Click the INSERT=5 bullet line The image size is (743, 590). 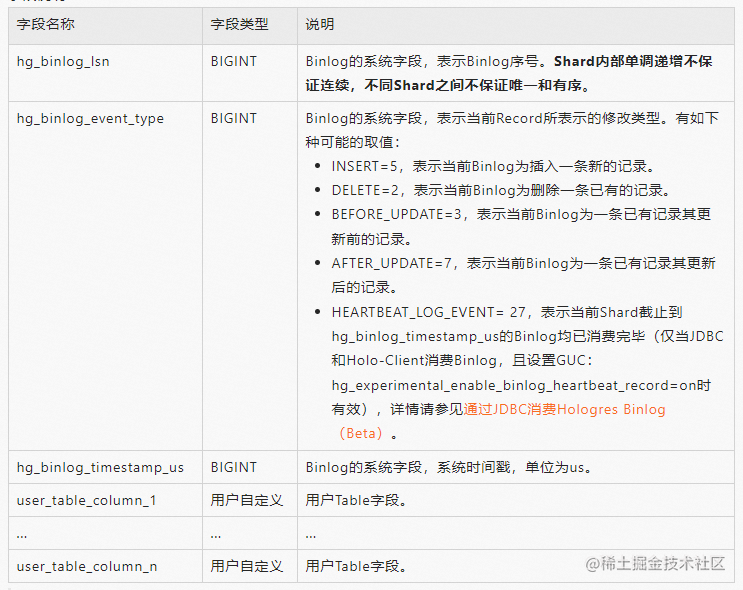coord(493,167)
